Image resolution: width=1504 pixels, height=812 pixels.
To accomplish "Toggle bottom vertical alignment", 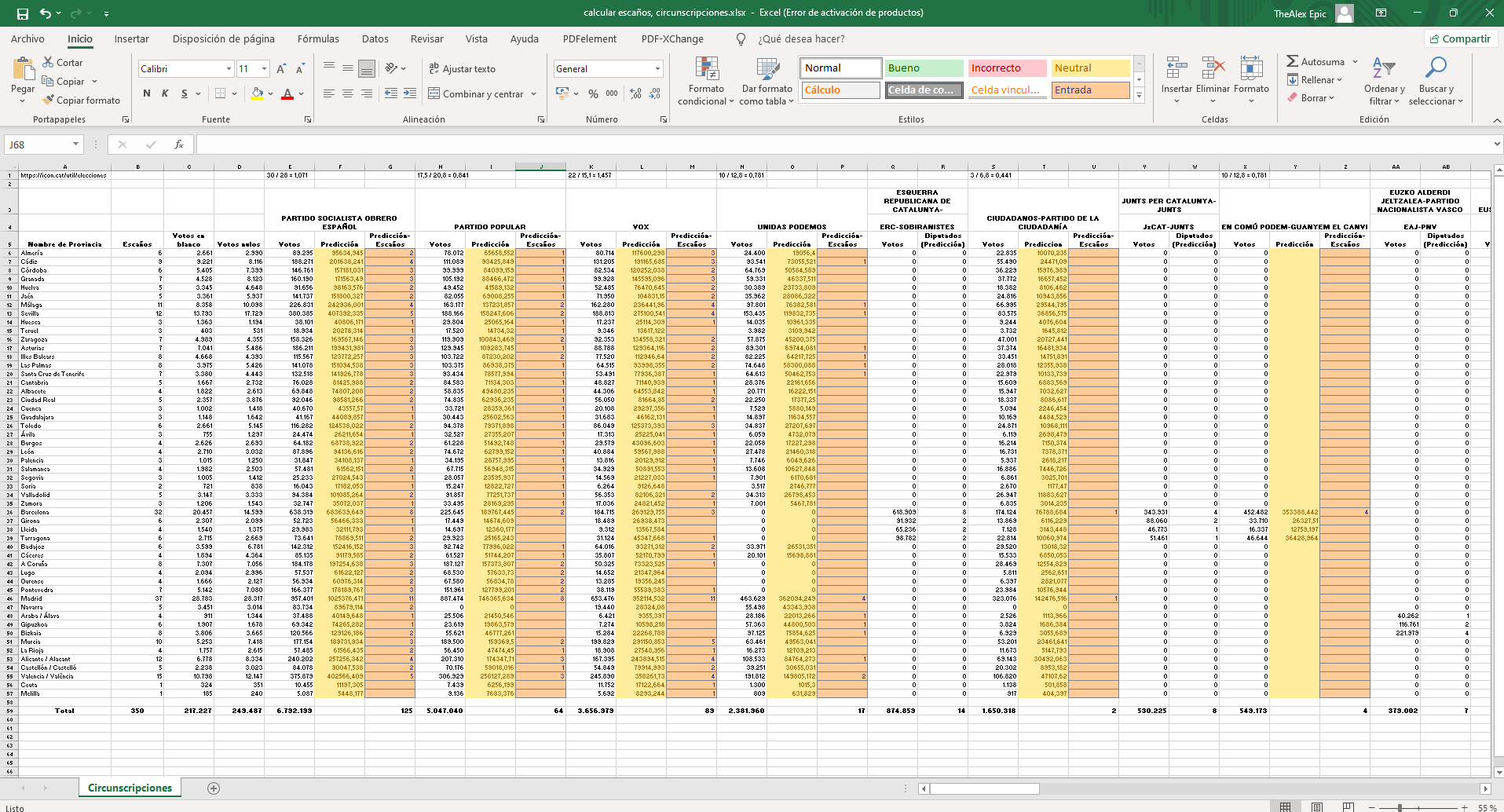I will pyautogui.click(x=367, y=69).
